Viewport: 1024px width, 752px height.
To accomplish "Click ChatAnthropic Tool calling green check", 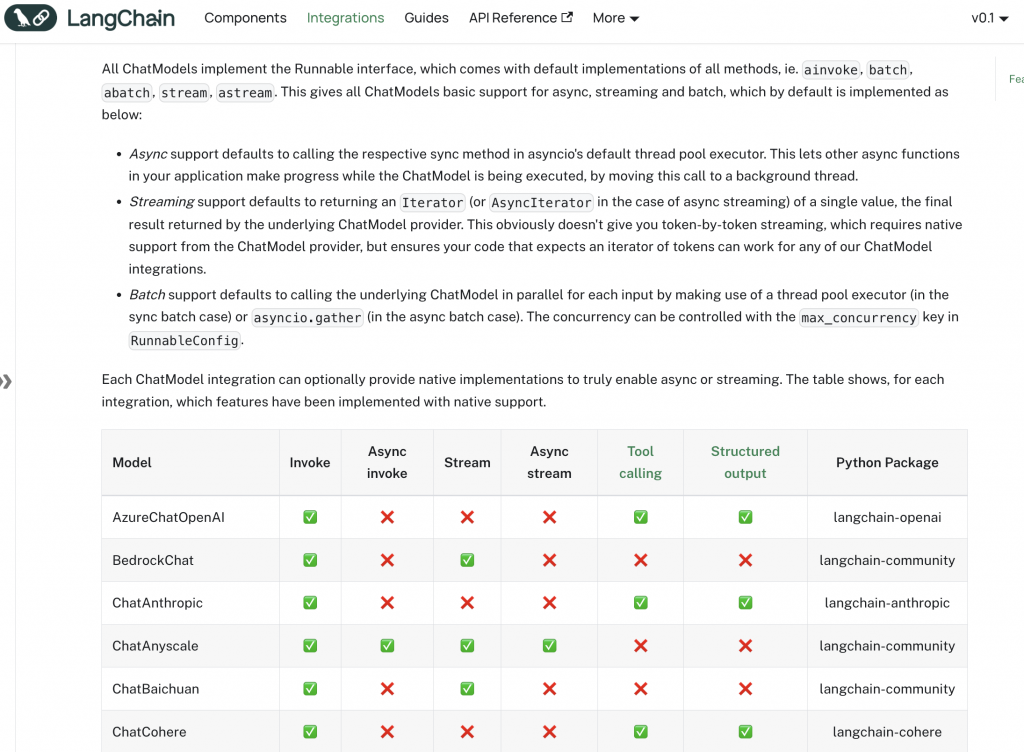I will (641, 603).
